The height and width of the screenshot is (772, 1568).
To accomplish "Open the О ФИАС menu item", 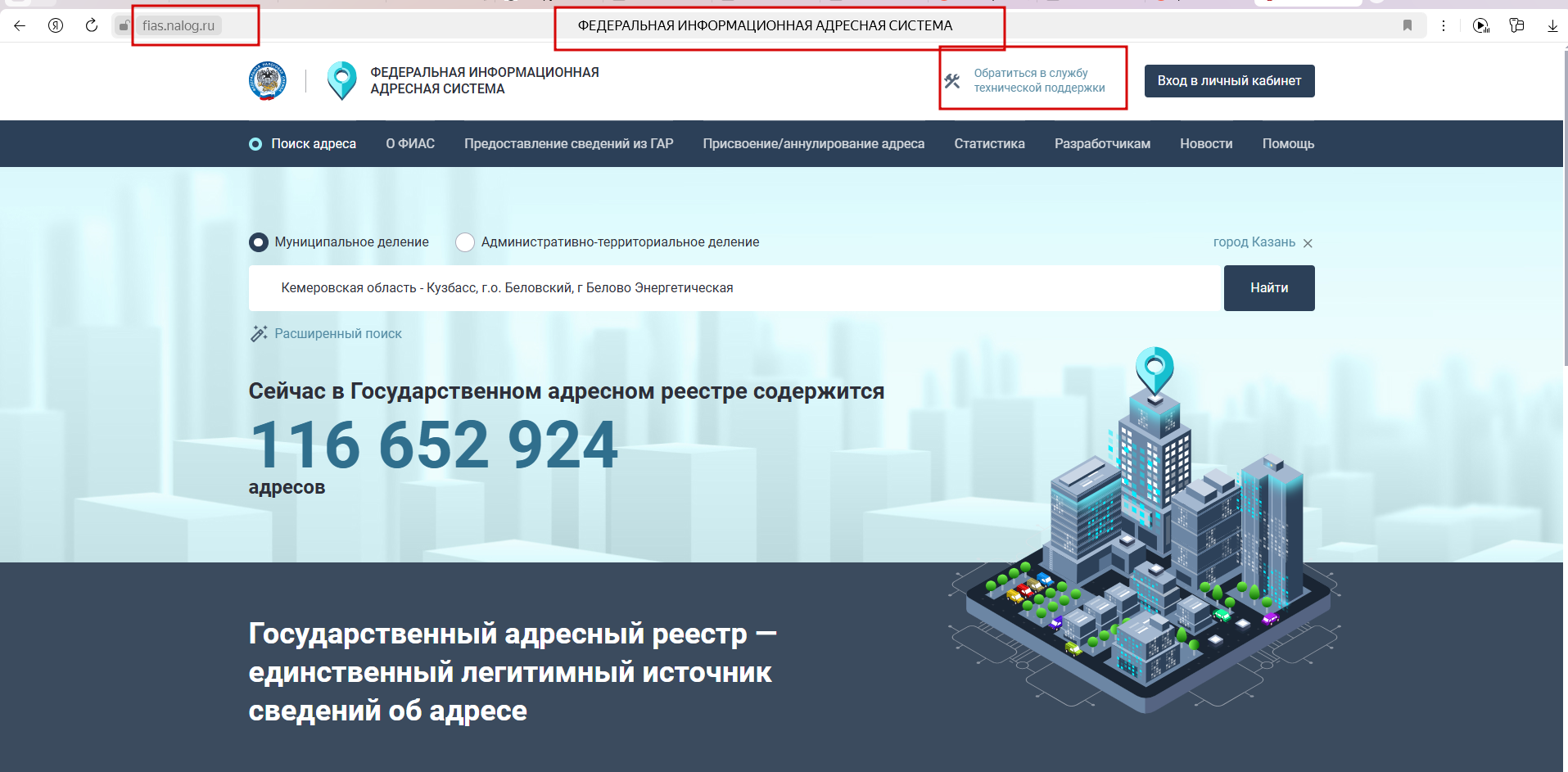I will 410,144.
